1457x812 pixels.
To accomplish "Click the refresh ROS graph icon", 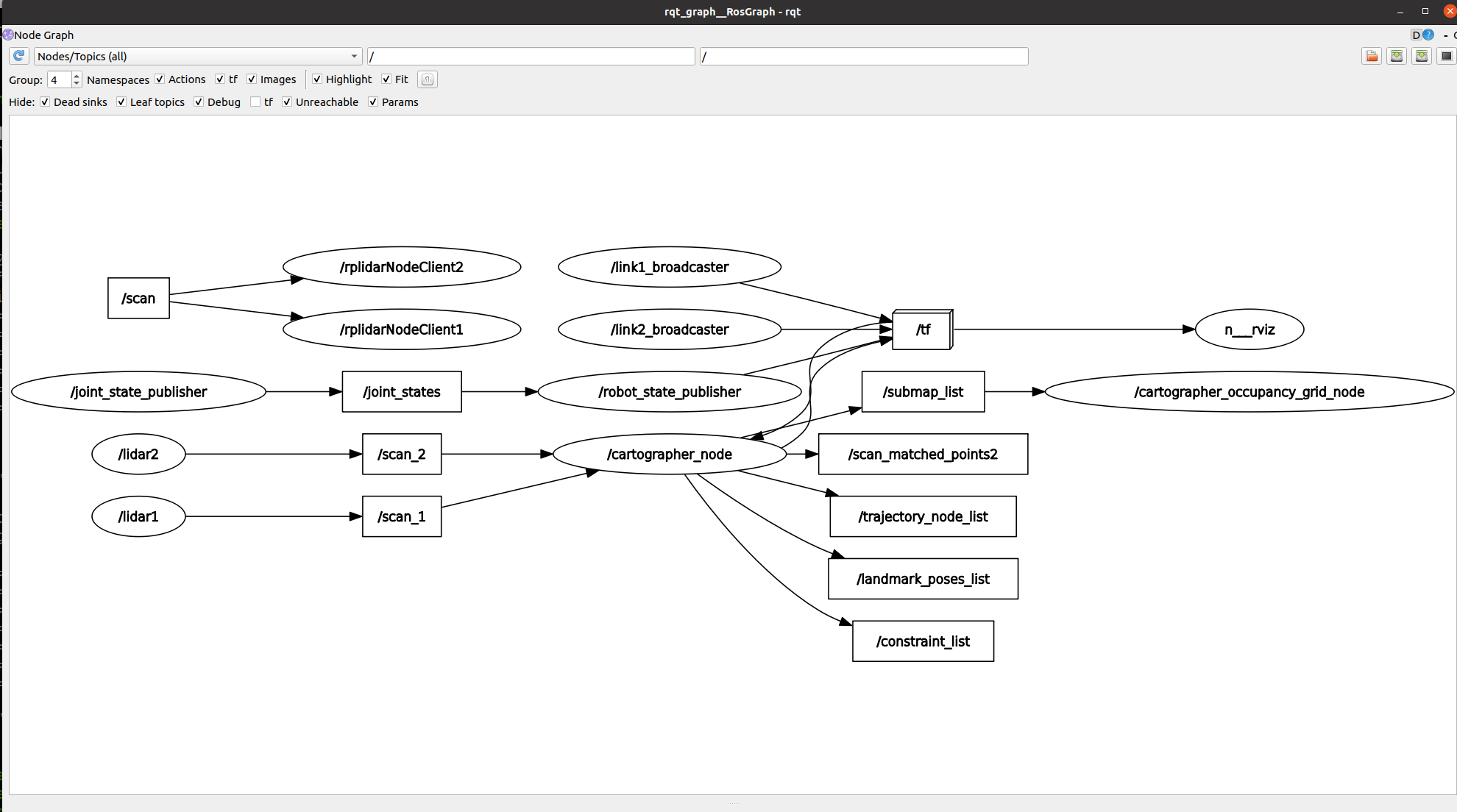I will [19, 56].
